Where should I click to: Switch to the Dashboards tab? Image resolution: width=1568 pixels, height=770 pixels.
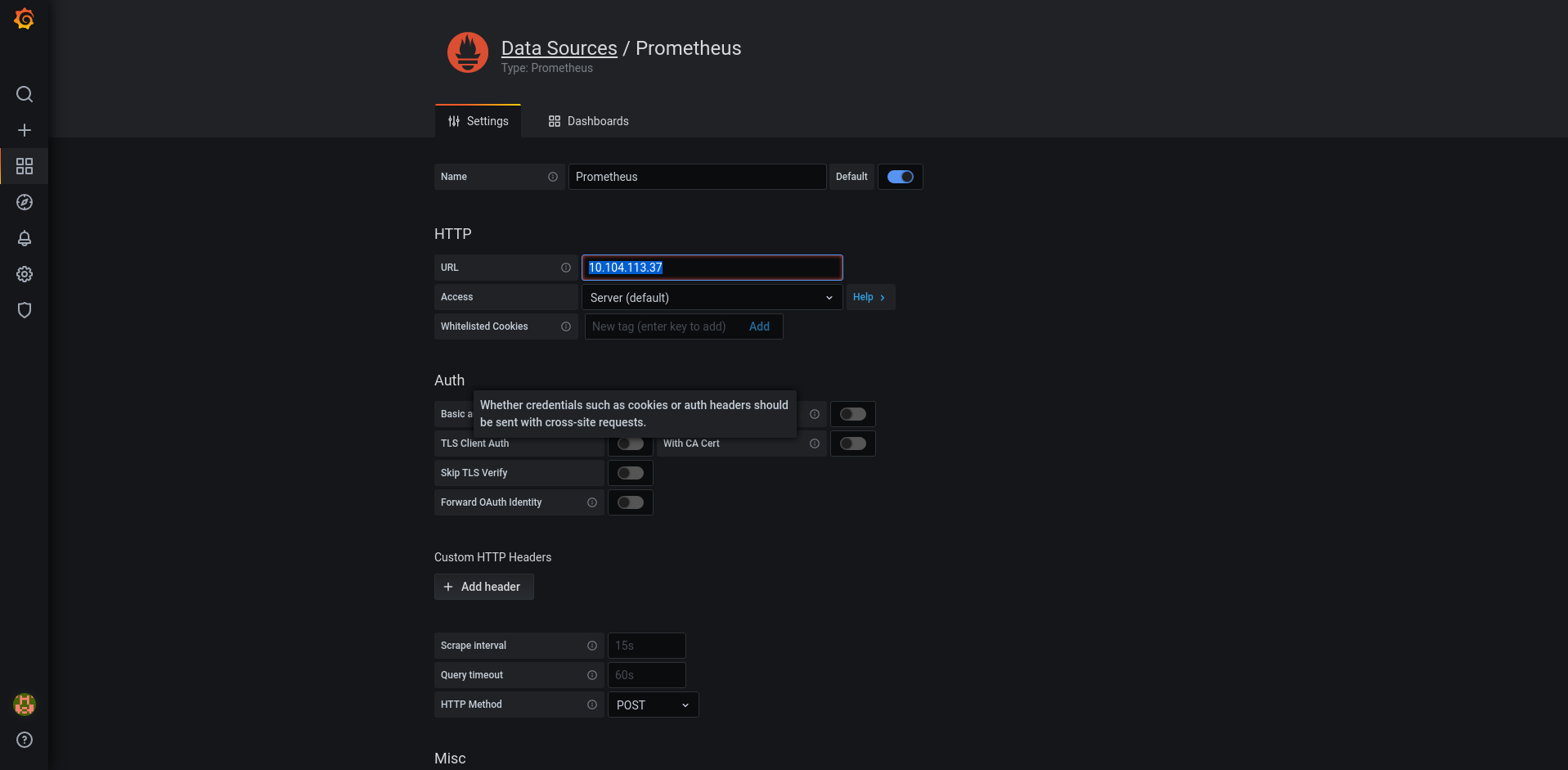click(x=589, y=121)
